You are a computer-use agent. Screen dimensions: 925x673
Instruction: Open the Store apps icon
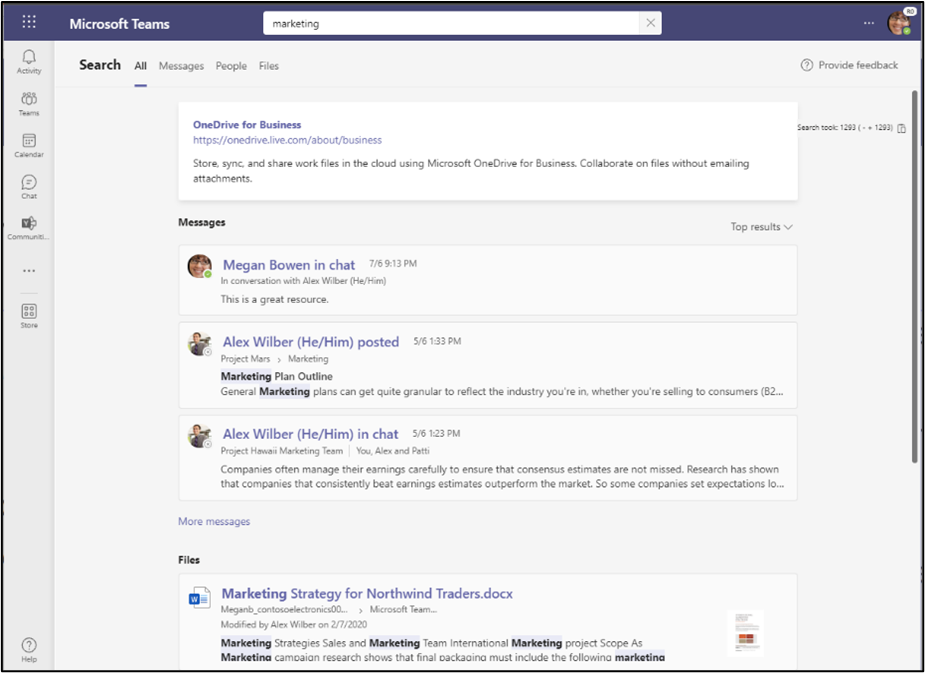coord(29,316)
